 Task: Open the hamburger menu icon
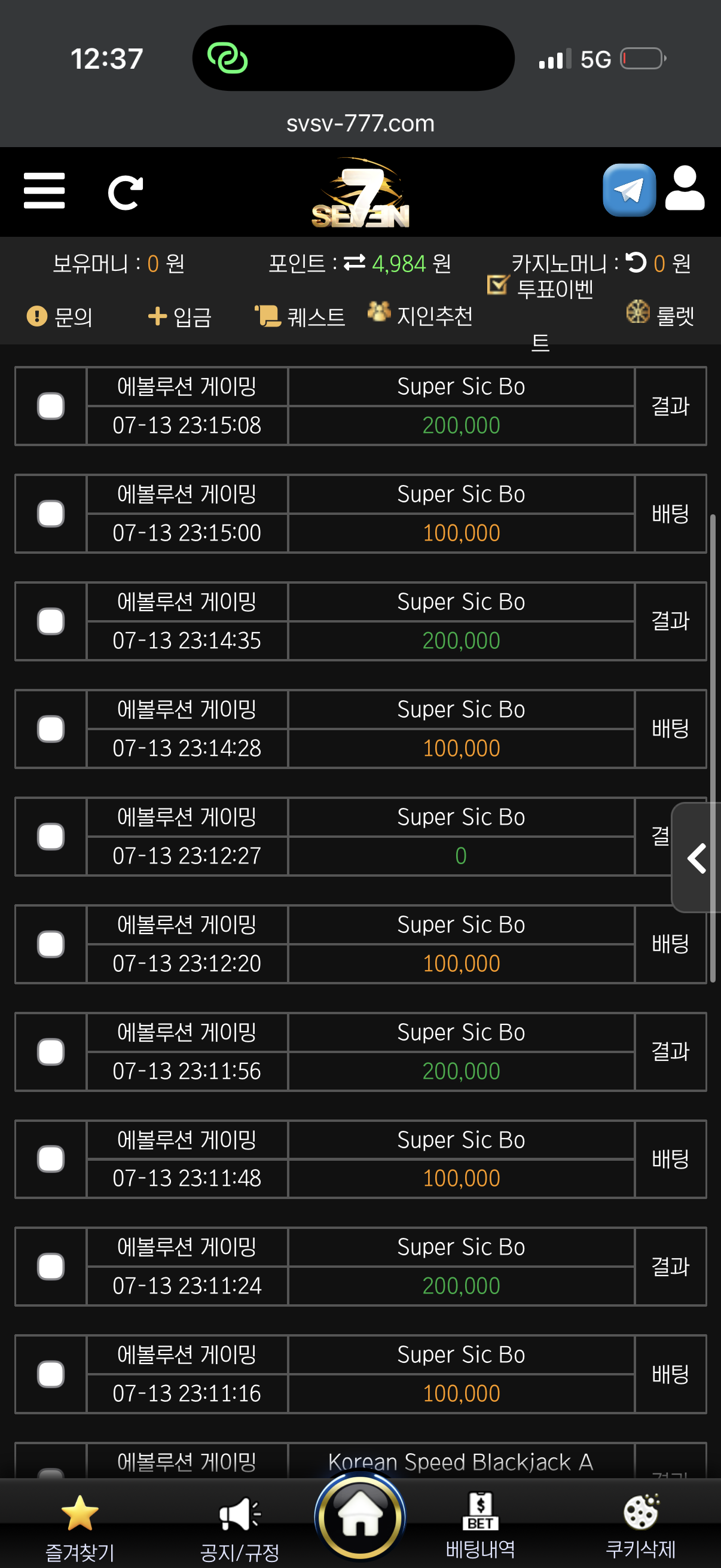44,191
